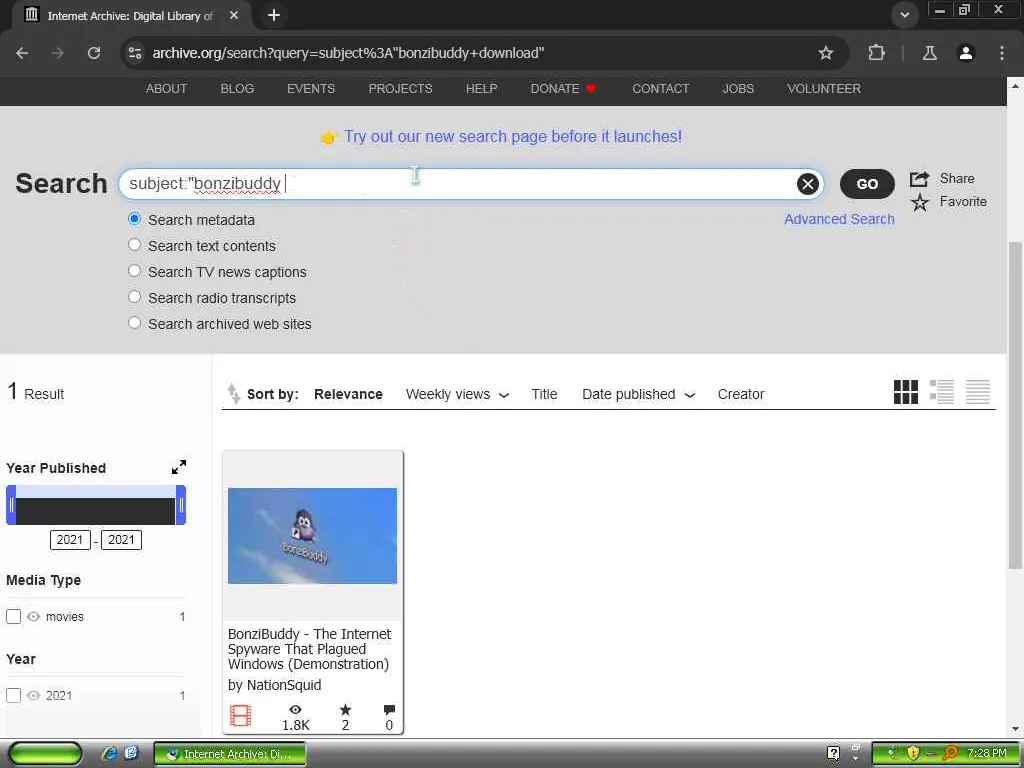Expand the Year Published histogram
The image size is (1024, 768).
click(178, 467)
